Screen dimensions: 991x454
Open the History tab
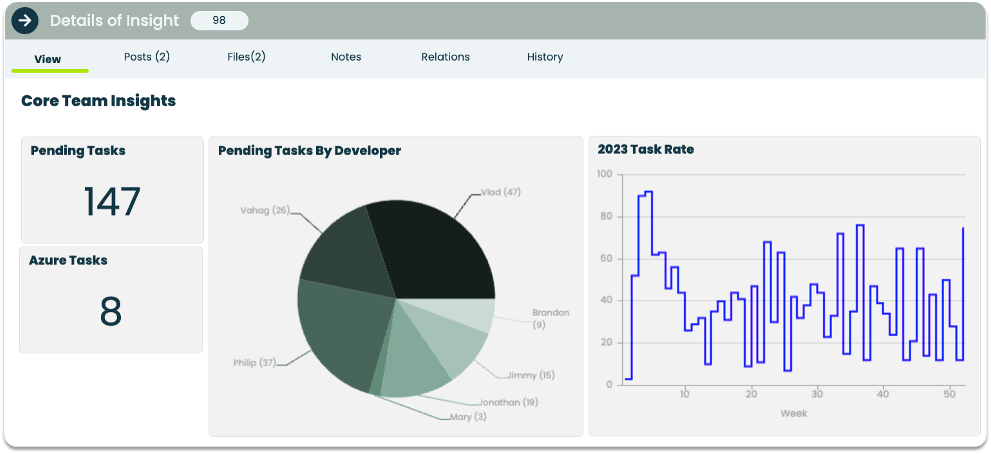pyautogui.click(x=545, y=57)
